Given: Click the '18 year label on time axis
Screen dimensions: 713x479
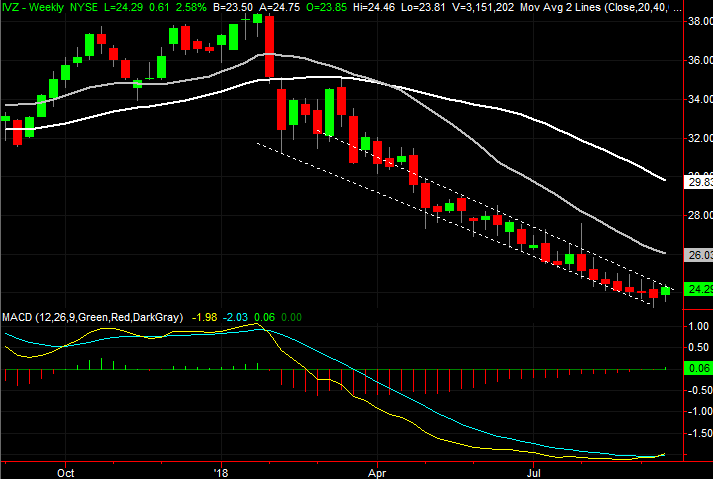Looking at the screenshot, I should (221, 468).
